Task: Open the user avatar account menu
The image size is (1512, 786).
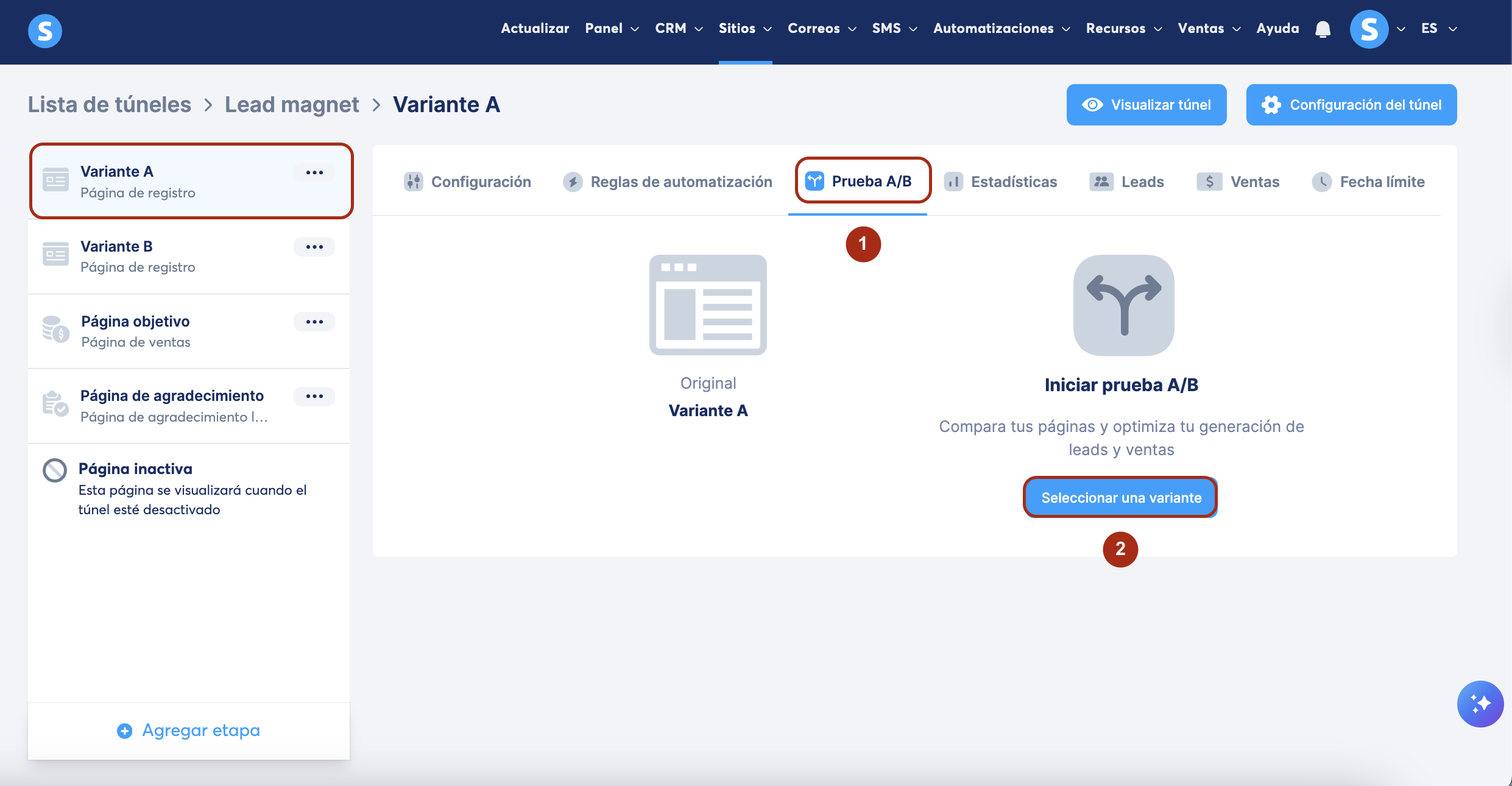Action: [x=1369, y=29]
